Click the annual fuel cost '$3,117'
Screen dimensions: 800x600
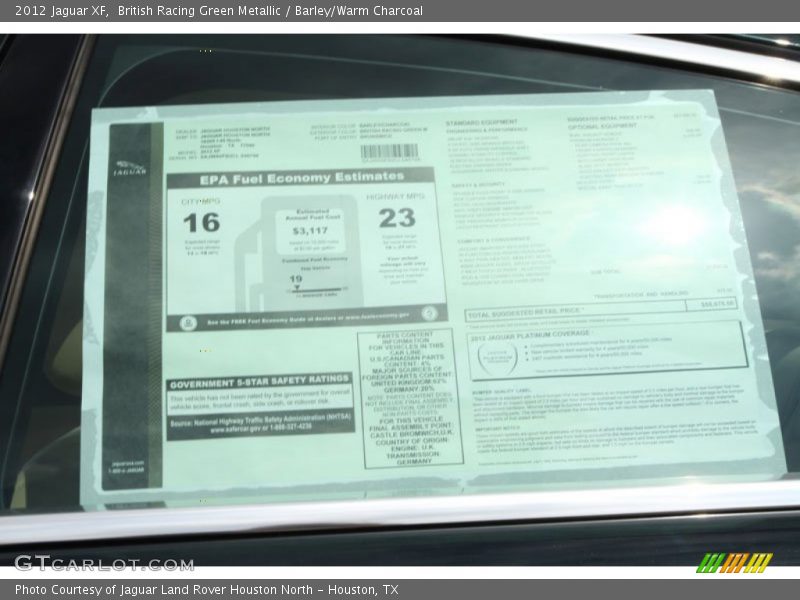pyautogui.click(x=310, y=231)
